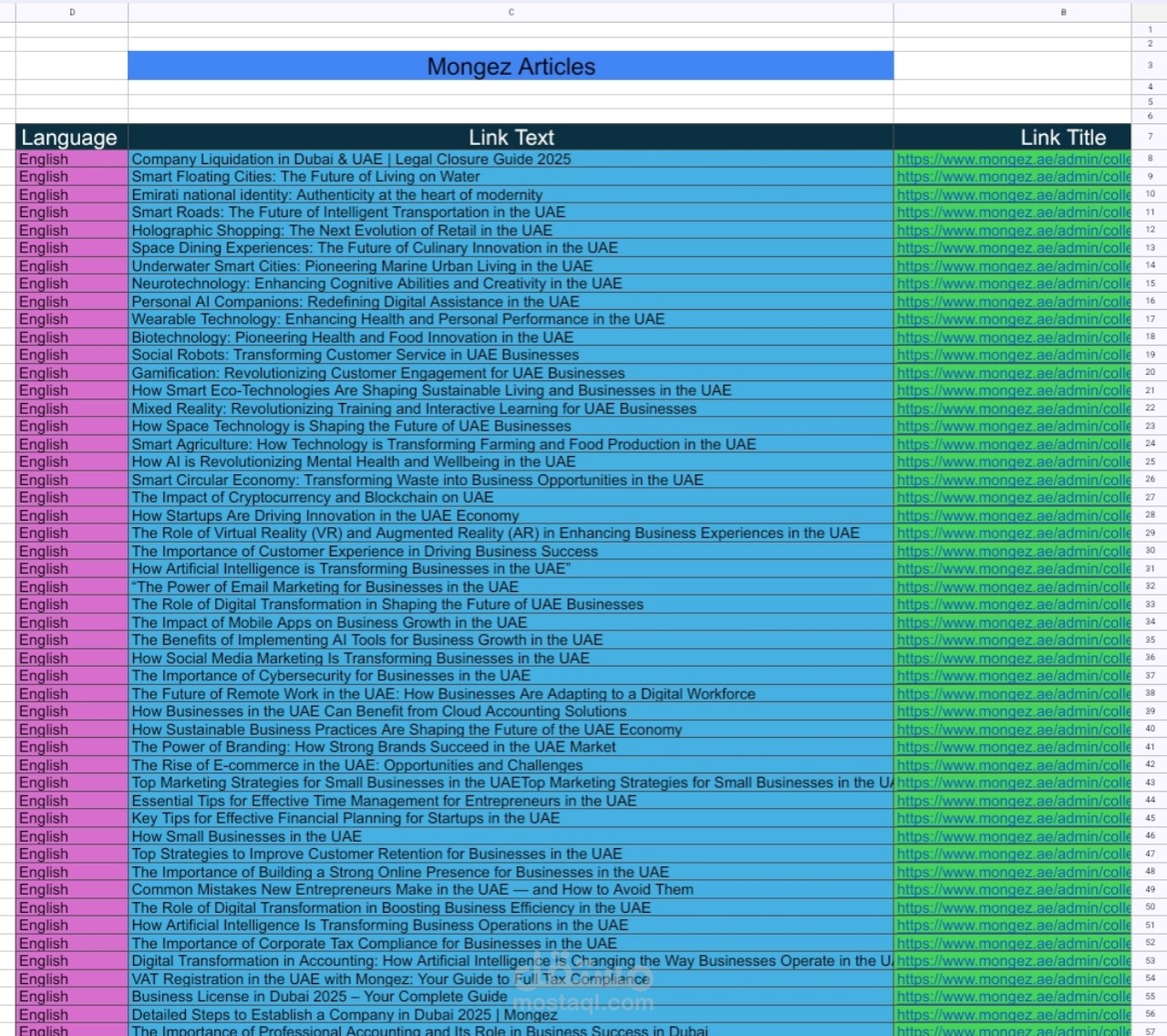Select the Link Title header cell
Viewport: 1167px width, 1036px height.
click(1012, 137)
